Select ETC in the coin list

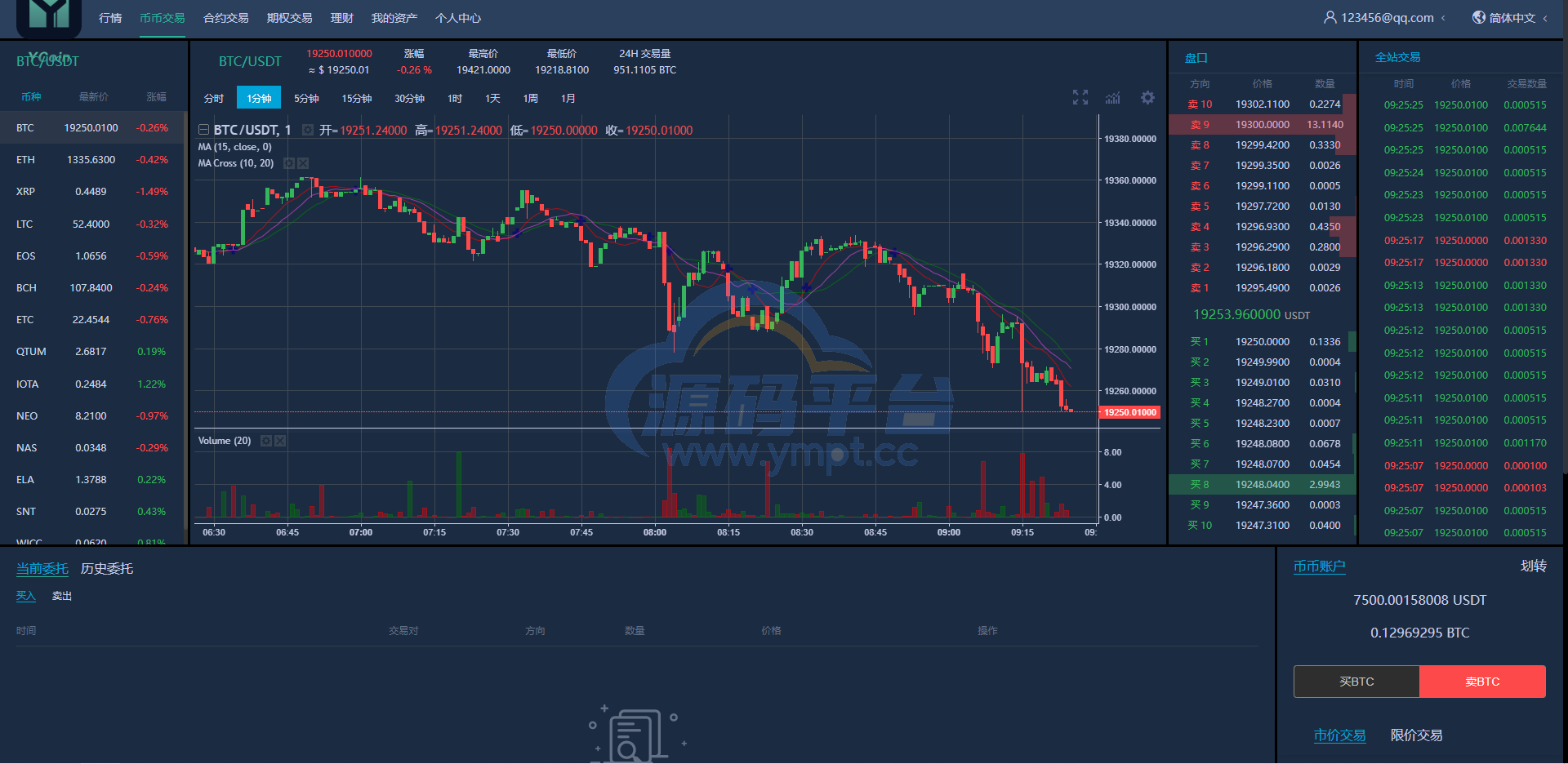click(x=93, y=320)
